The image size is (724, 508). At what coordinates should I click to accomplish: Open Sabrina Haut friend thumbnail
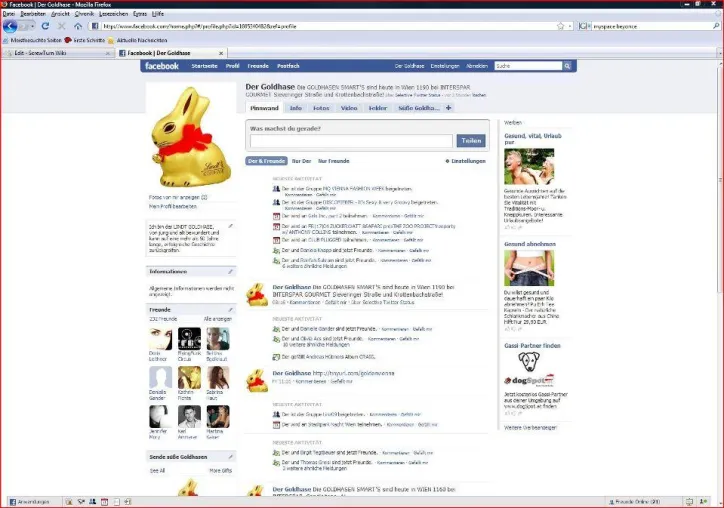click(x=217, y=378)
